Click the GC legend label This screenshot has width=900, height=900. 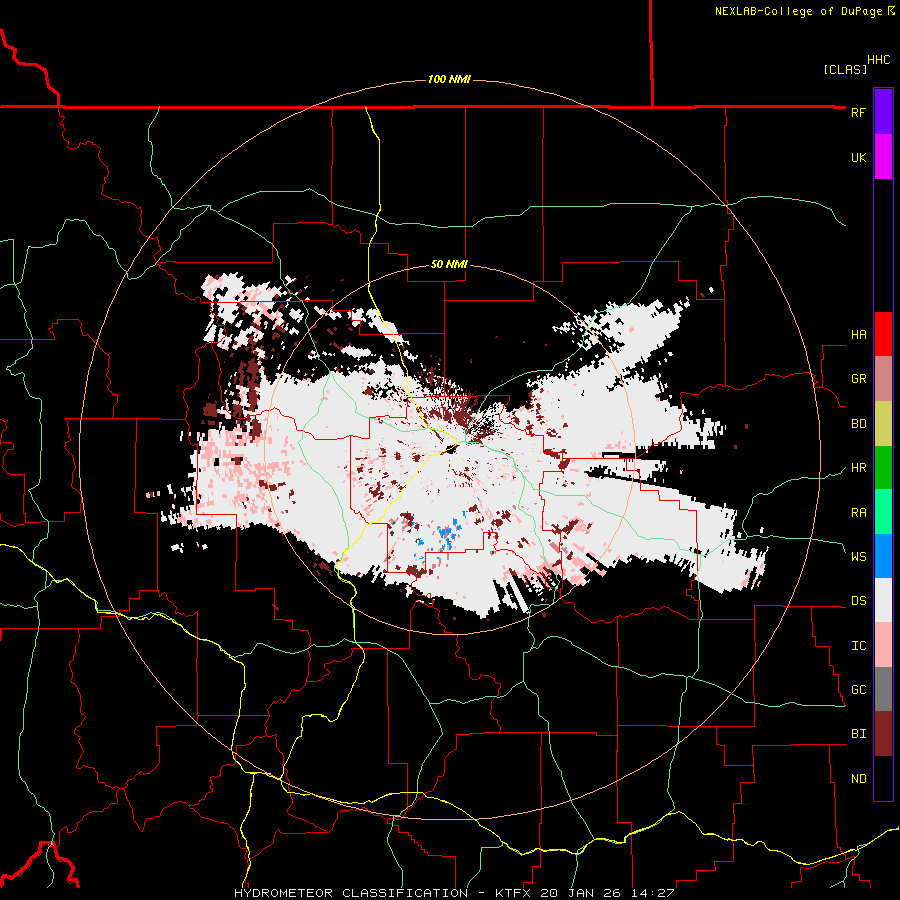[x=858, y=689]
